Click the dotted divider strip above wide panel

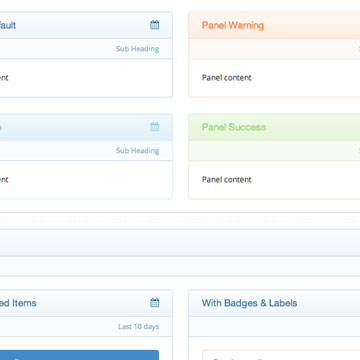(180, 221)
